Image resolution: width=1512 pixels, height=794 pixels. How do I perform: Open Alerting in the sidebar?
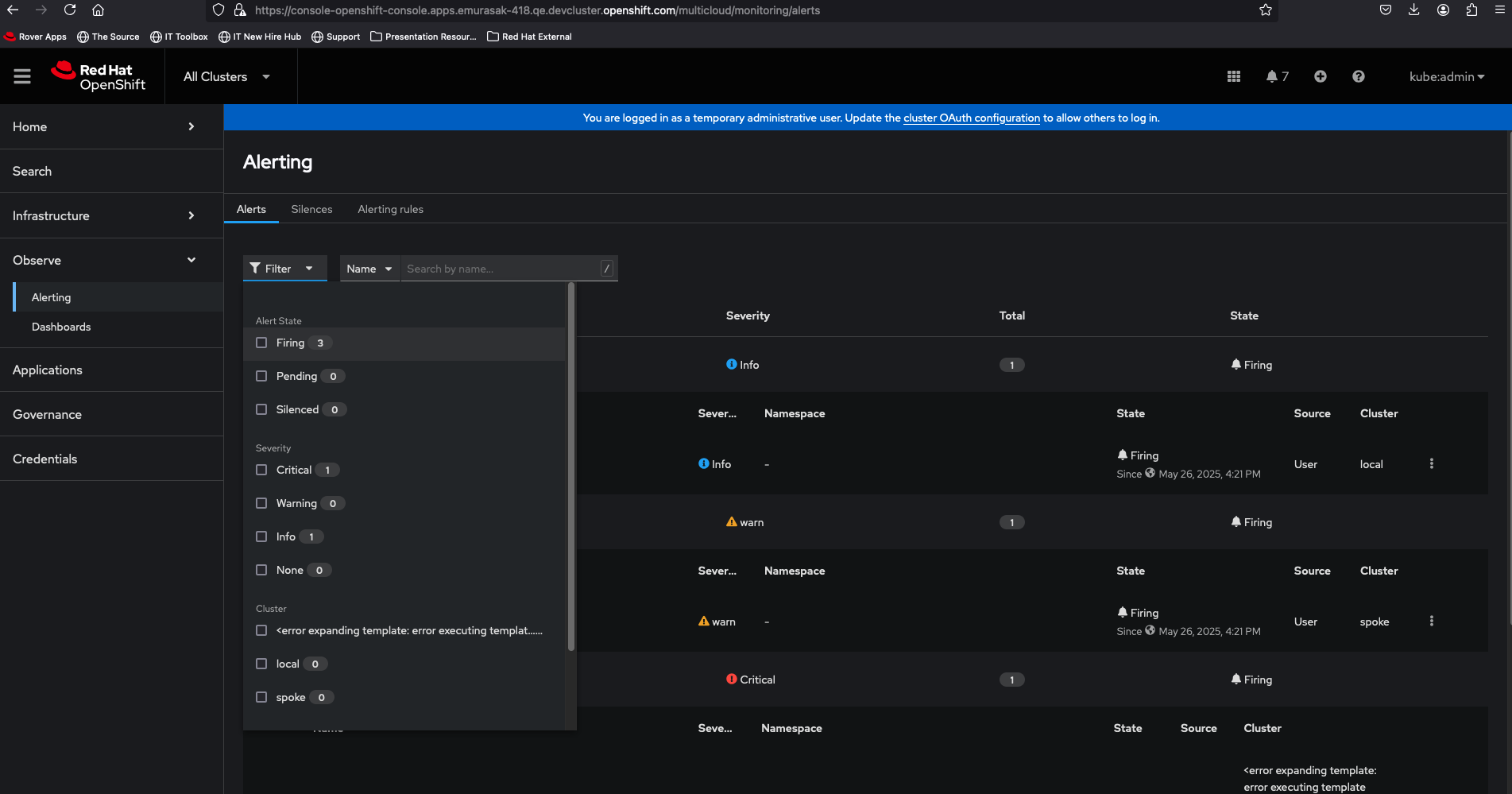(x=118, y=297)
